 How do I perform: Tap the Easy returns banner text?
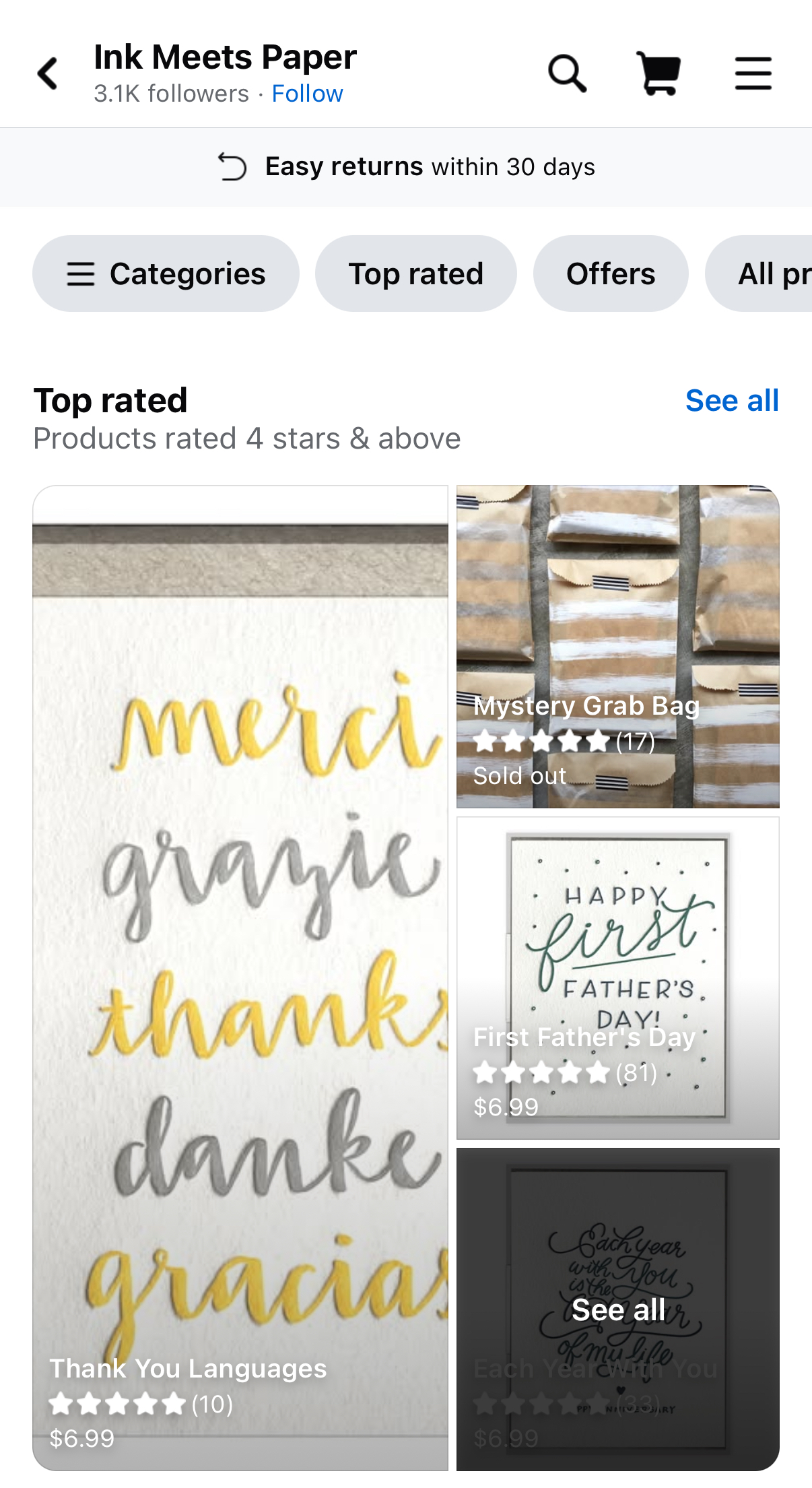point(430,166)
